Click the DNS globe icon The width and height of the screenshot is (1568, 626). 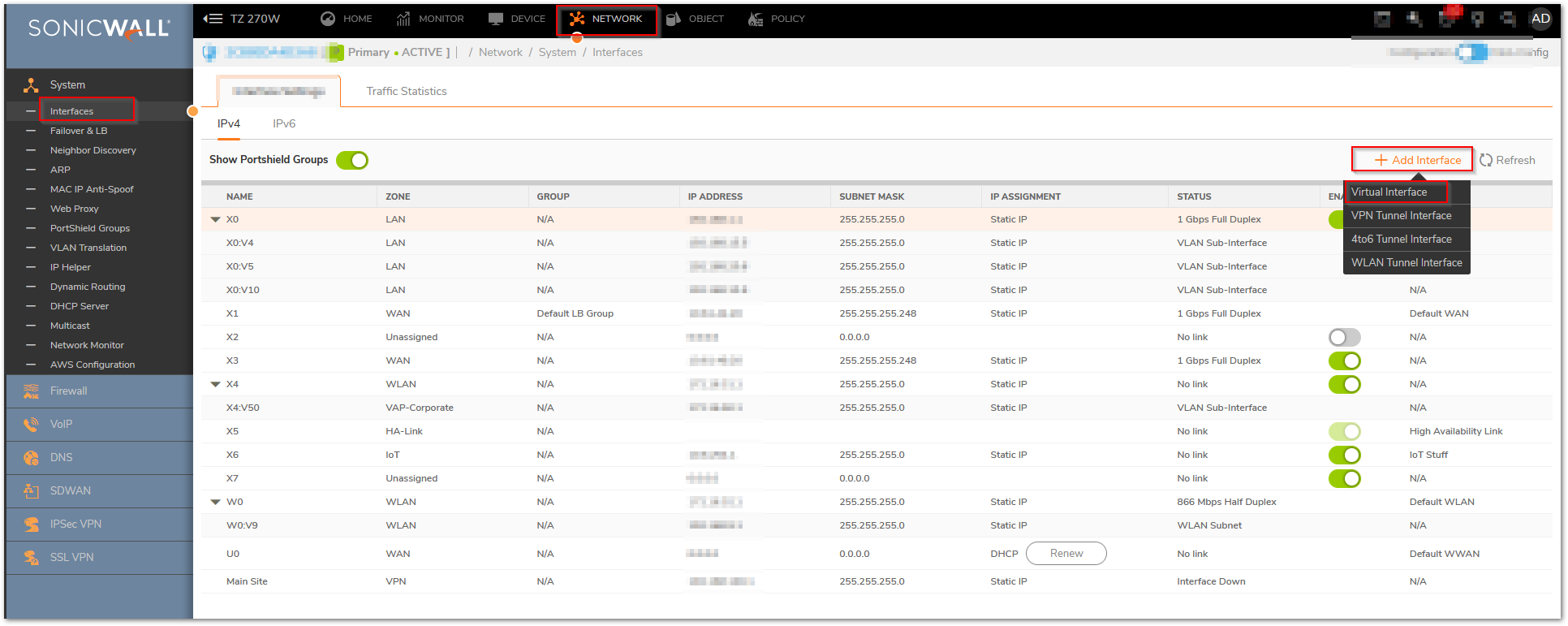31,458
